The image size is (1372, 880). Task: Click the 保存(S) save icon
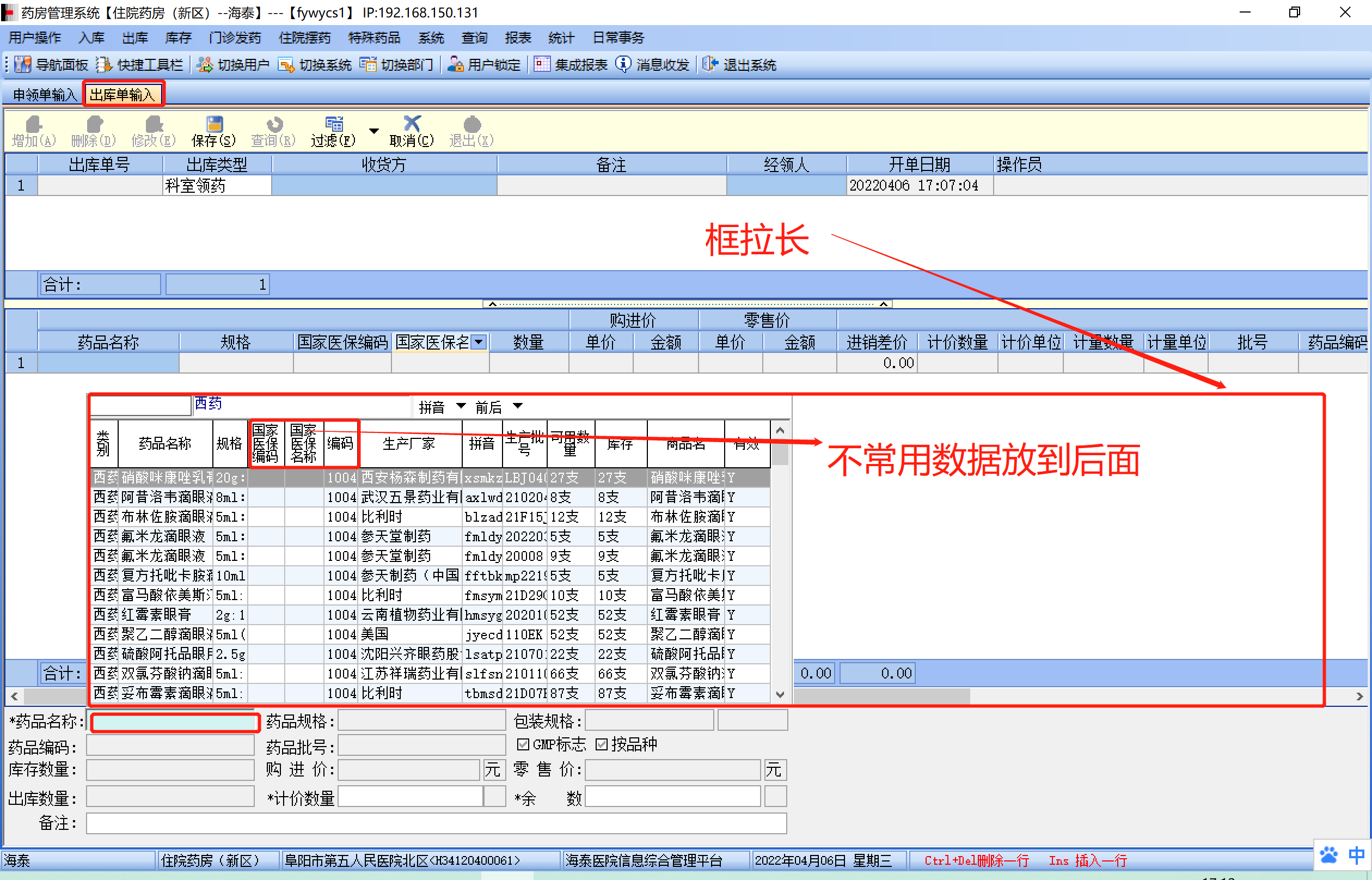coord(214,124)
